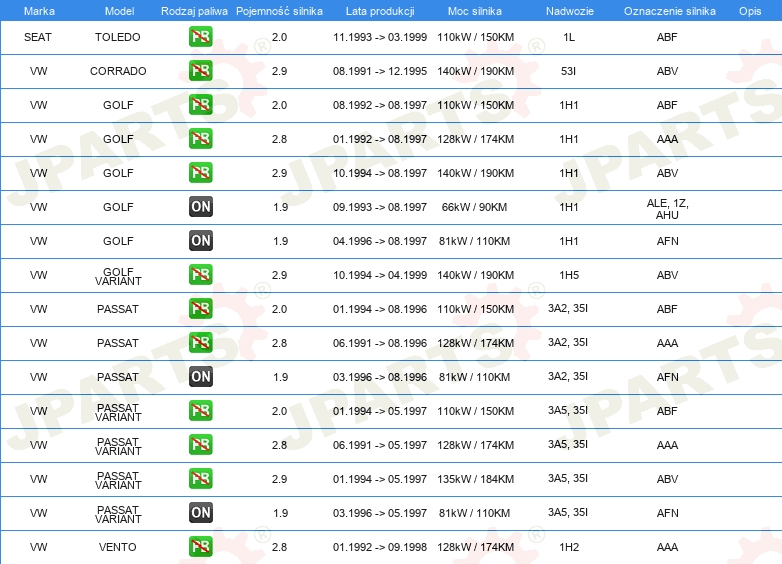The height and width of the screenshot is (564, 782).
Task: Click the Nadwozie column header
Action: click(x=570, y=11)
